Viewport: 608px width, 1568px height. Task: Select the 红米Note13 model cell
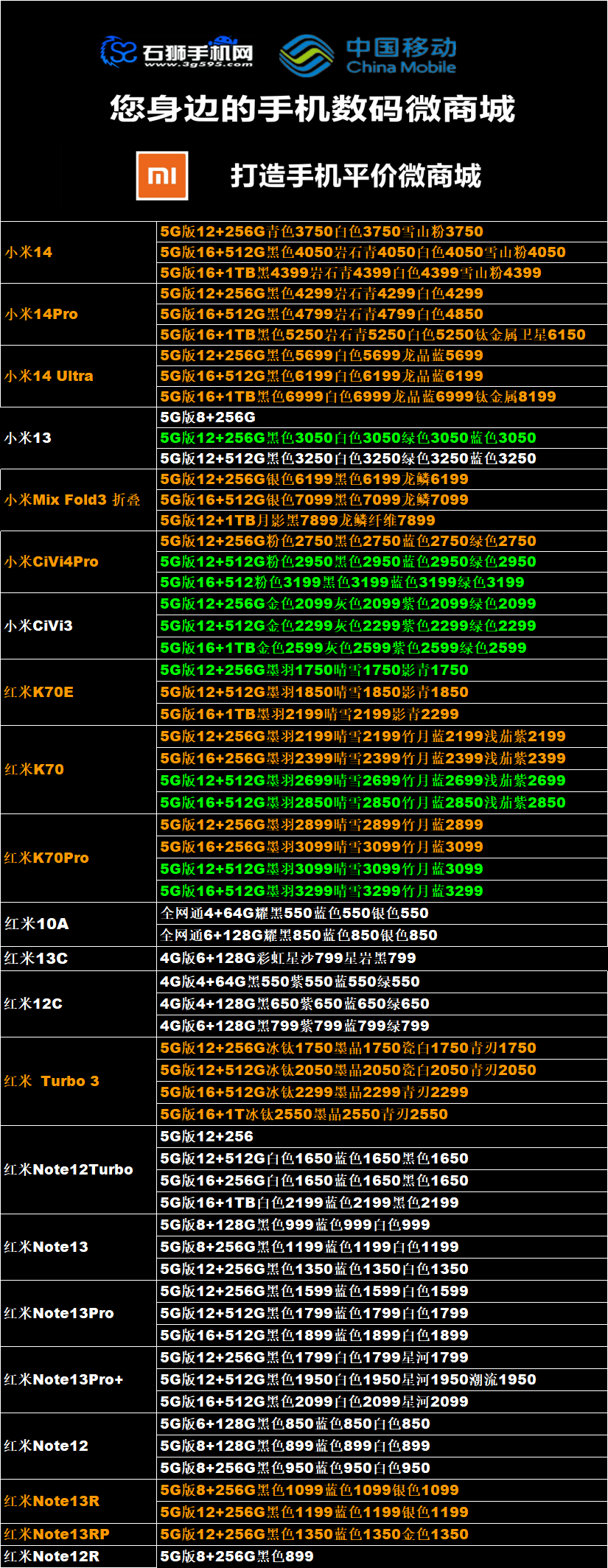(x=79, y=1247)
